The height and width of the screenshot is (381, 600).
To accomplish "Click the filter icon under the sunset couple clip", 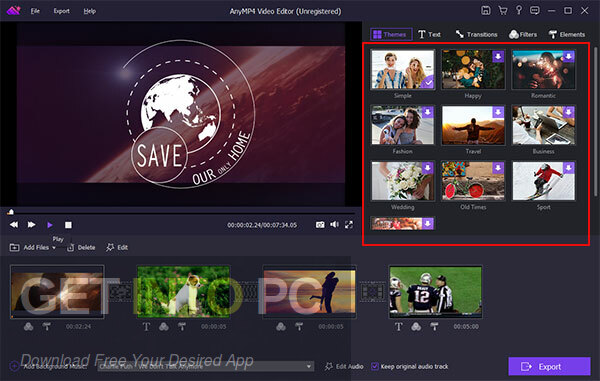I will click(x=281, y=326).
